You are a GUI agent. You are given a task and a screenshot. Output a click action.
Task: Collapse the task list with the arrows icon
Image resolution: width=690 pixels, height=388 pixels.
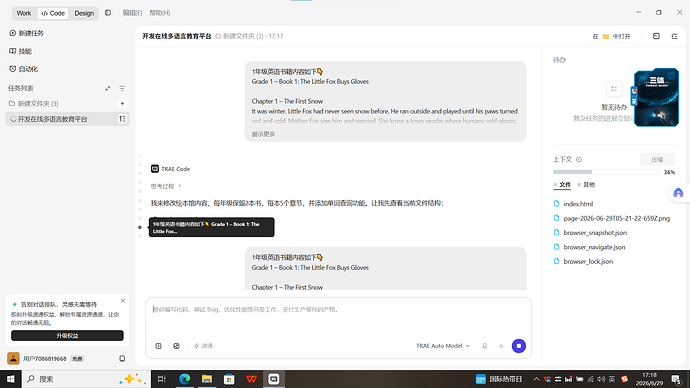(x=108, y=88)
